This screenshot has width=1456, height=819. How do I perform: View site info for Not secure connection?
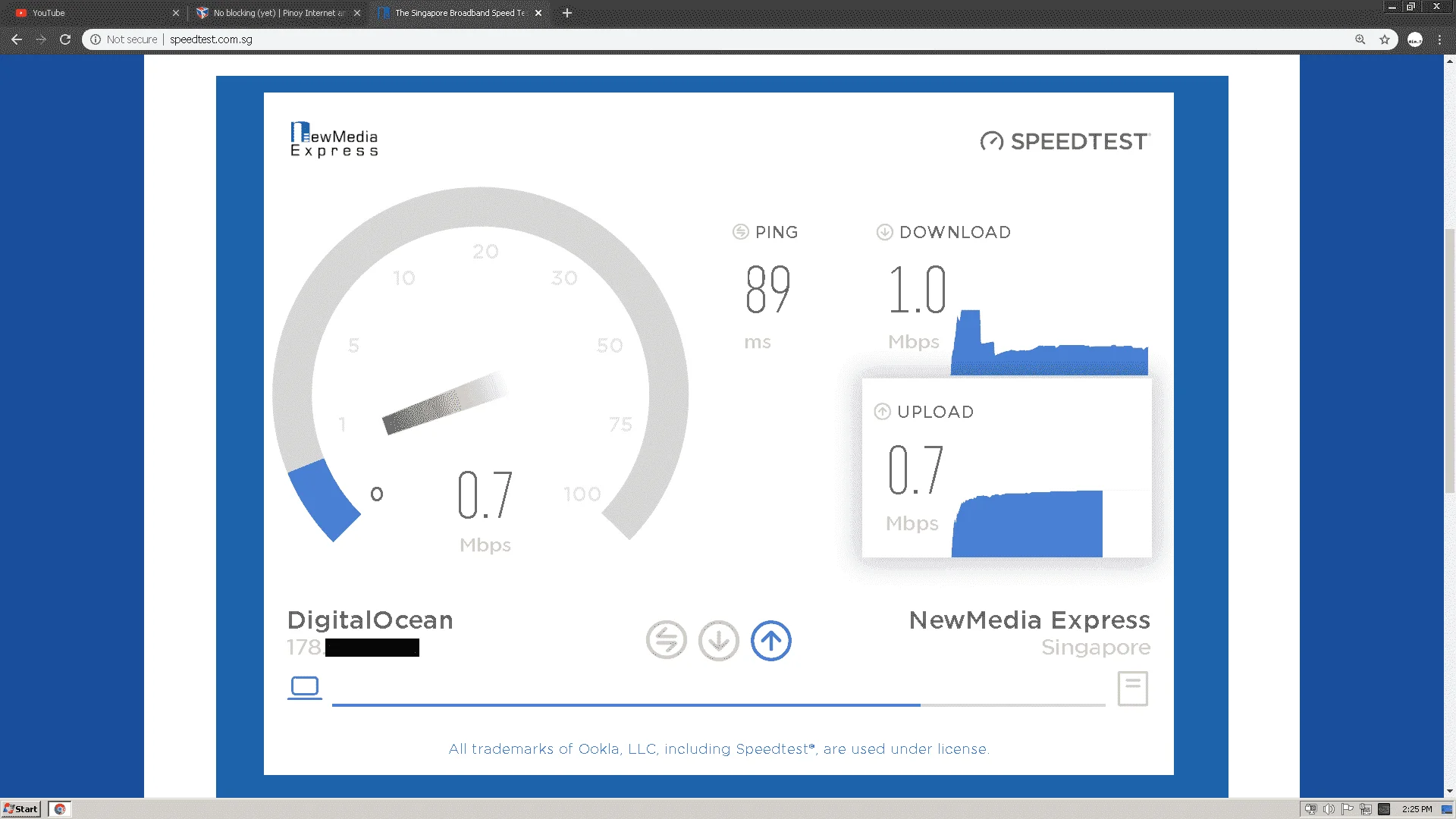[124, 39]
